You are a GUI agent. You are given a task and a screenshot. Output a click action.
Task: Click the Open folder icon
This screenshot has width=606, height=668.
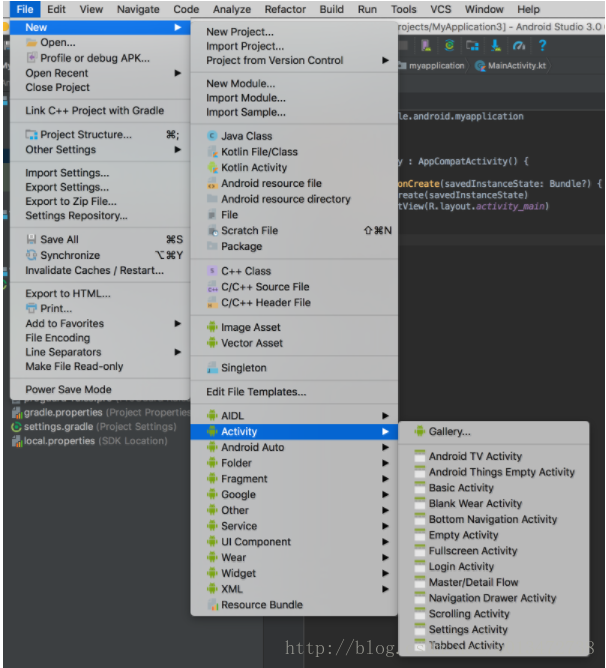[x=31, y=43]
